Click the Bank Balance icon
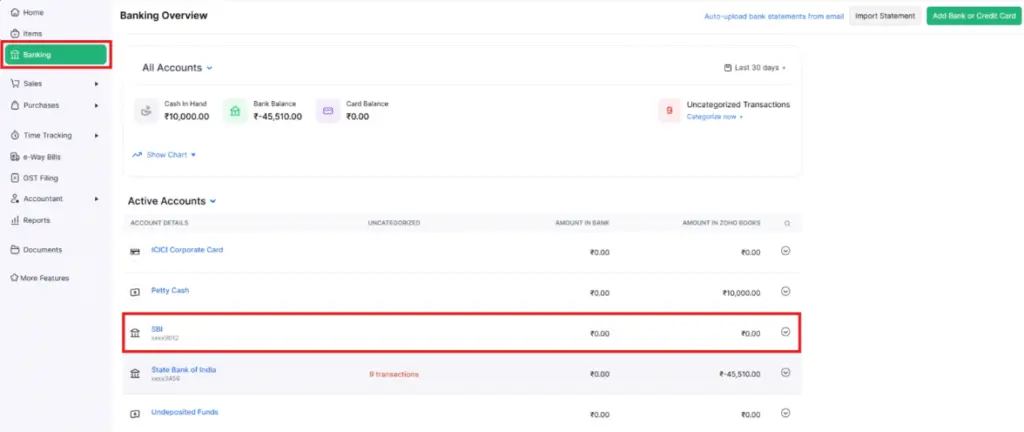The height and width of the screenshot is (432, 1024). point(235,110)
